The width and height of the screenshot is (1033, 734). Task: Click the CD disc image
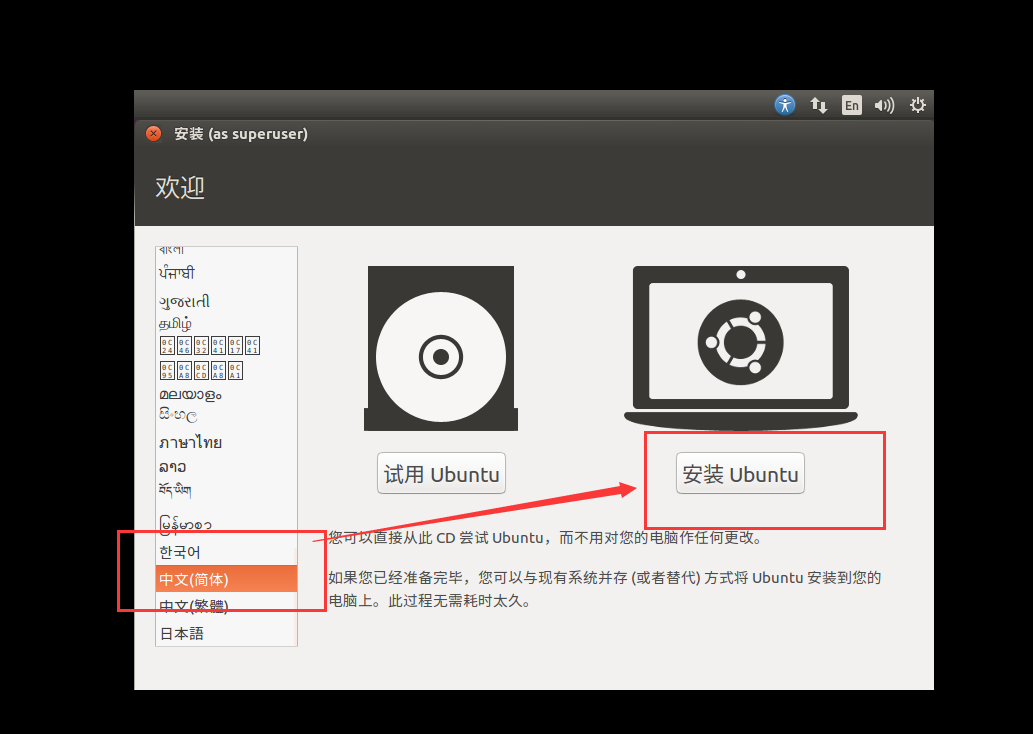tap(441, 349)
